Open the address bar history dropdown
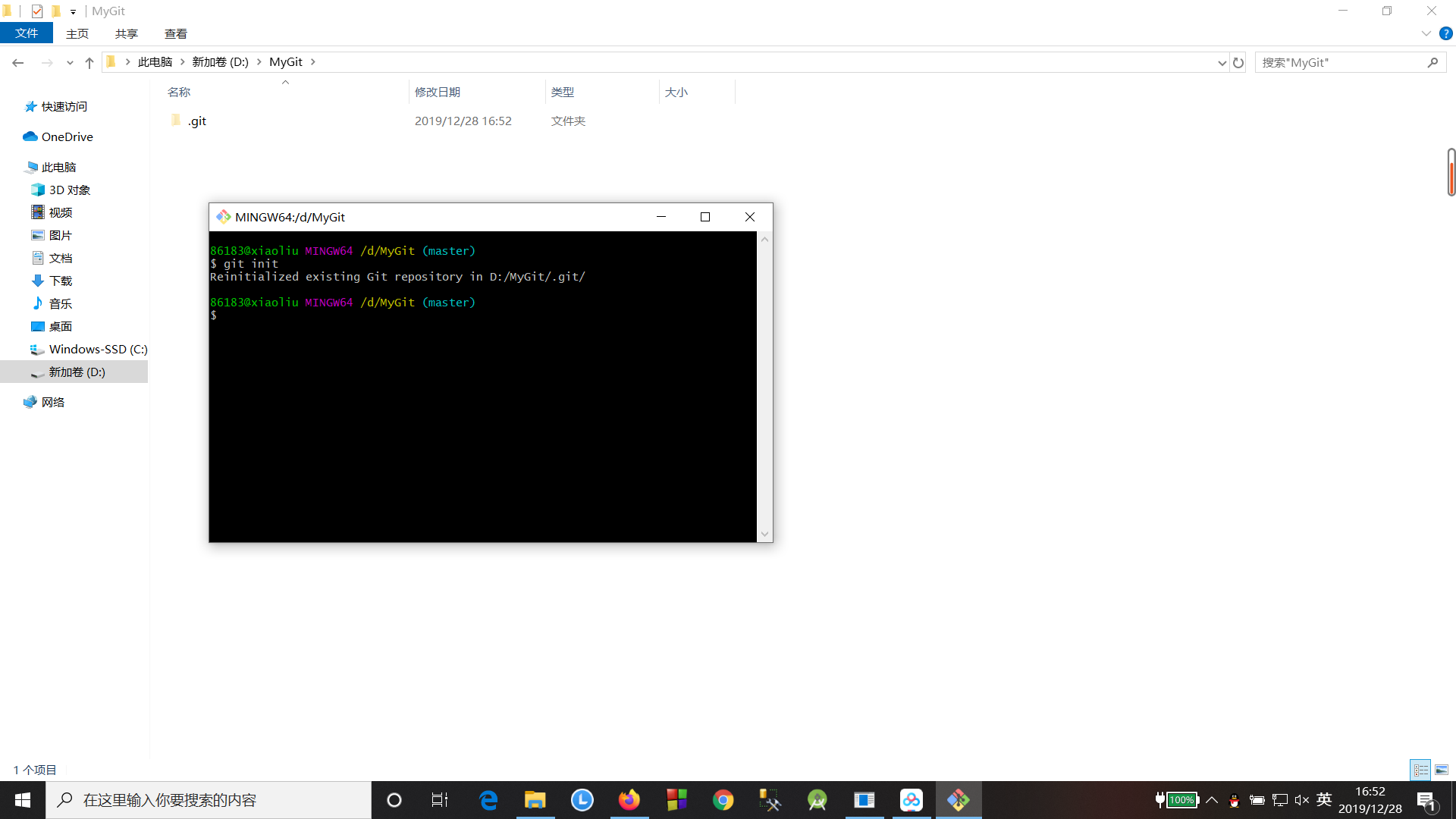Screen dimensions: 1456x819 tap(1221, 62)
